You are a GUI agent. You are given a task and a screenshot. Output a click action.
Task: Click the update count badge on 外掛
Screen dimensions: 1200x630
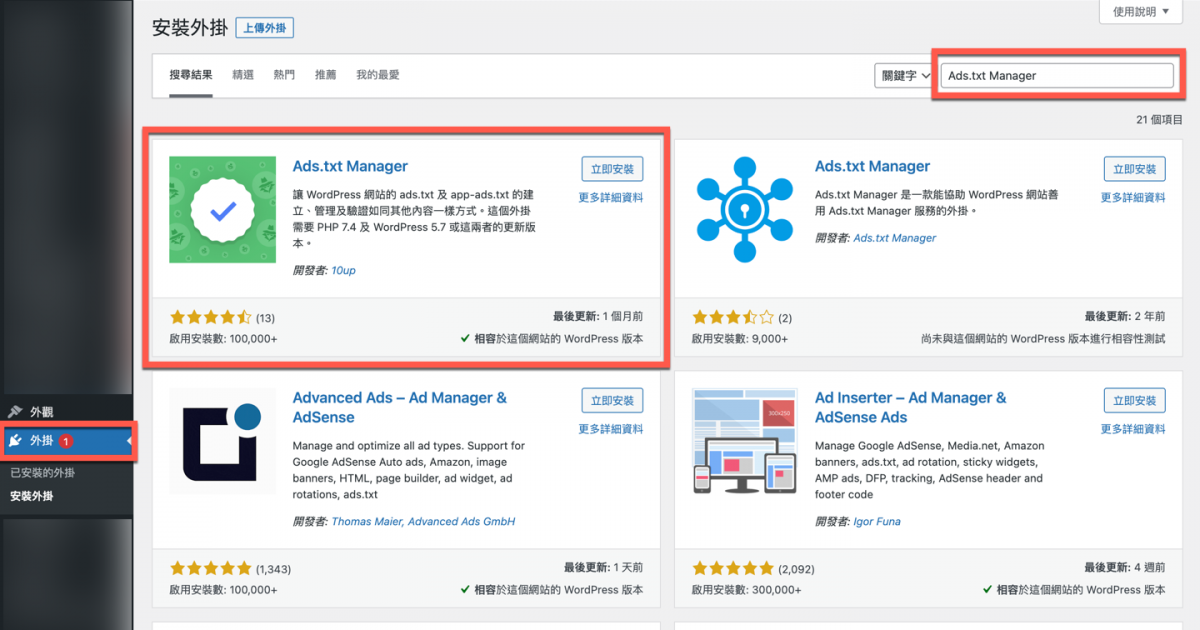click(65, 441)
